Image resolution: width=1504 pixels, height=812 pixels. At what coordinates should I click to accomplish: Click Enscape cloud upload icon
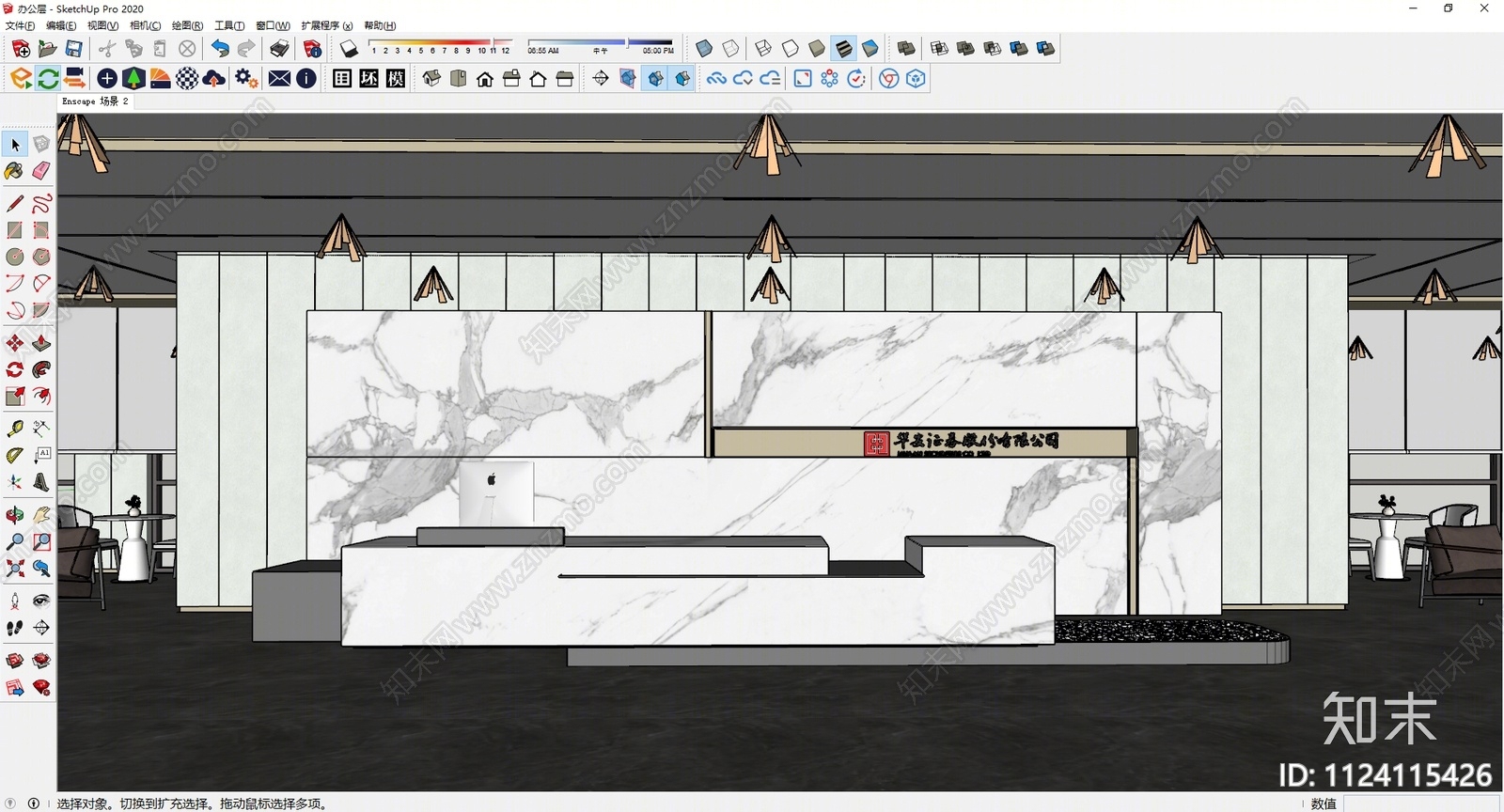[213, 79]
